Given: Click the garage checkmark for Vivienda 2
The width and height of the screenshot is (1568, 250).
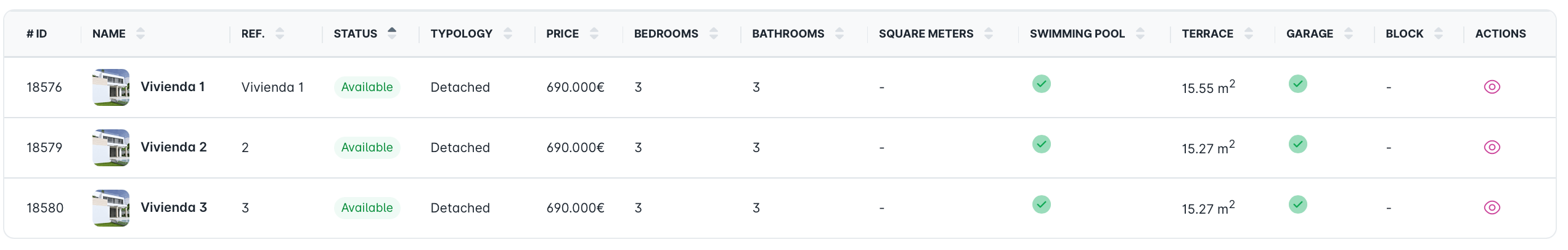Looking at the screenshot, I should 1297,144.
